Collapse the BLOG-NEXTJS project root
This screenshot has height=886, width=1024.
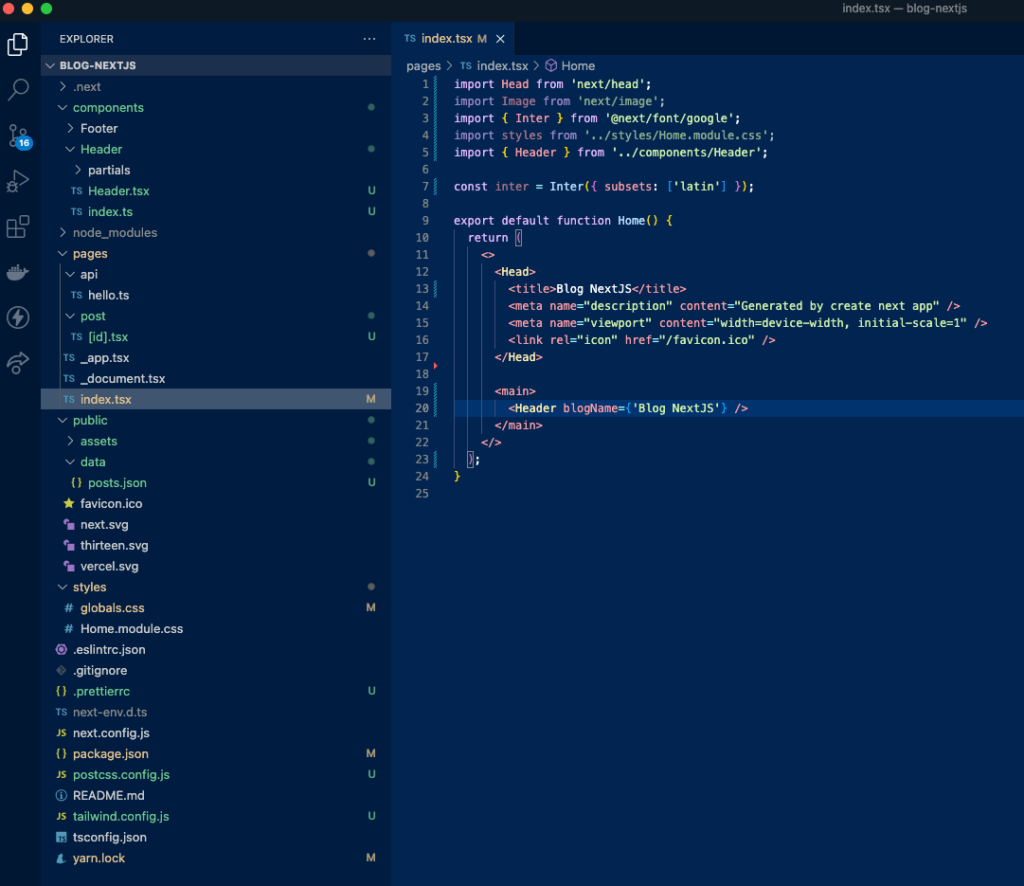pyautogui.click(x=97, y=65)
